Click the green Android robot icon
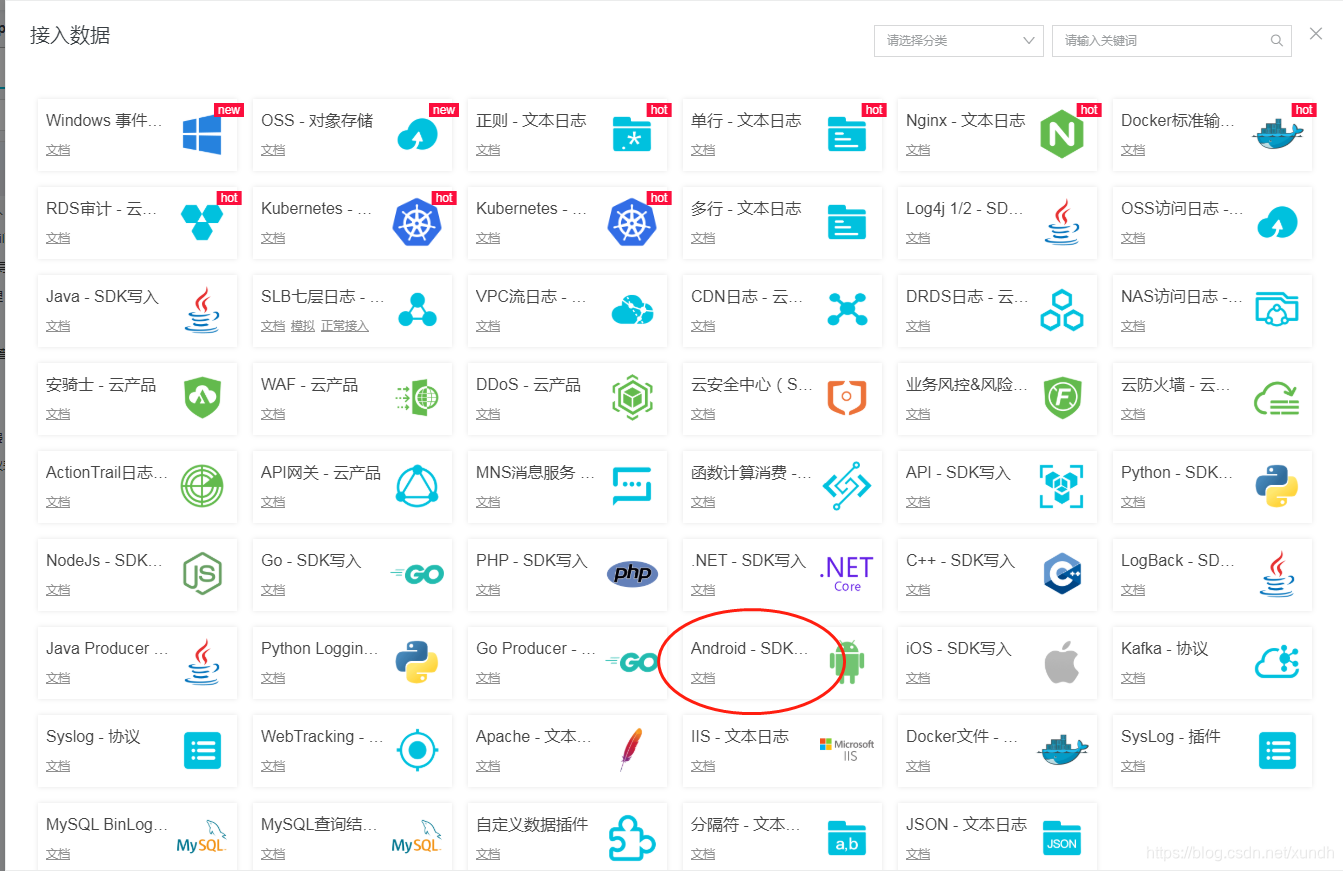This screenshot has height=871, width=1343. [847, 662]
